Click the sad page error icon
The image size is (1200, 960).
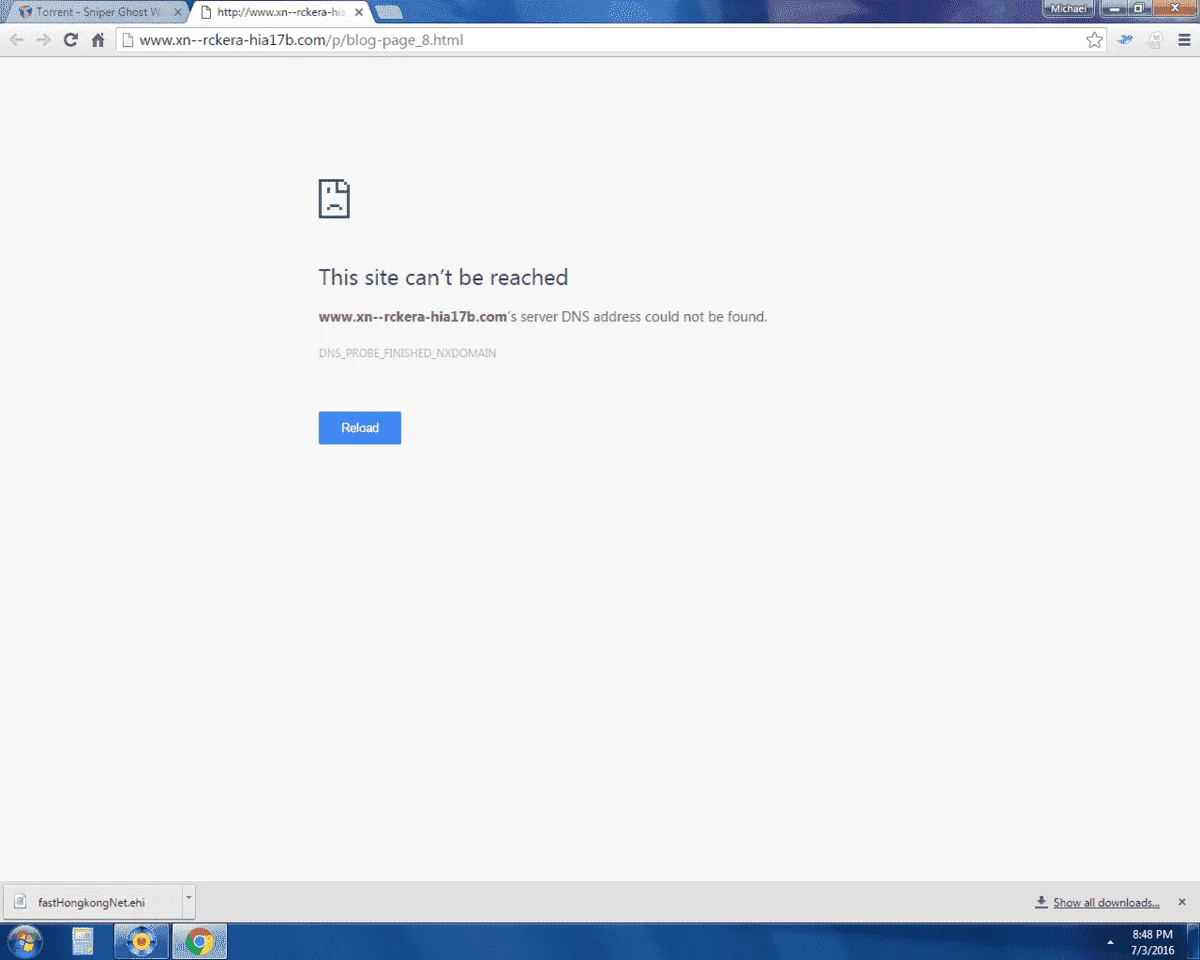[x=334, y=198]
